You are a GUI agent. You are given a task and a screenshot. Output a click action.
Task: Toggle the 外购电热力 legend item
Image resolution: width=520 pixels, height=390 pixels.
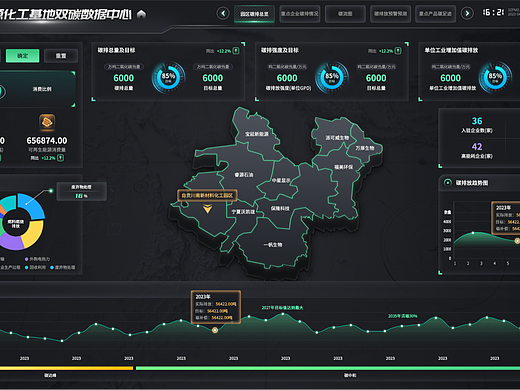[37, 259]
